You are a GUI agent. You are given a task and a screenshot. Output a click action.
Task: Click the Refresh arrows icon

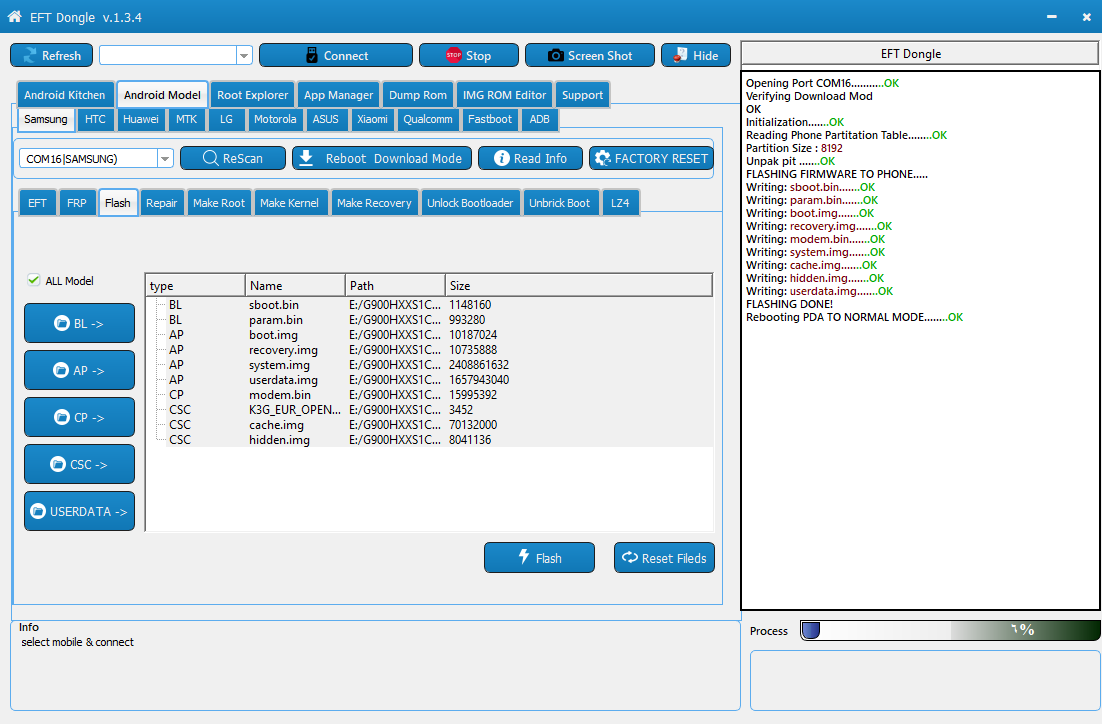[30, 56]
